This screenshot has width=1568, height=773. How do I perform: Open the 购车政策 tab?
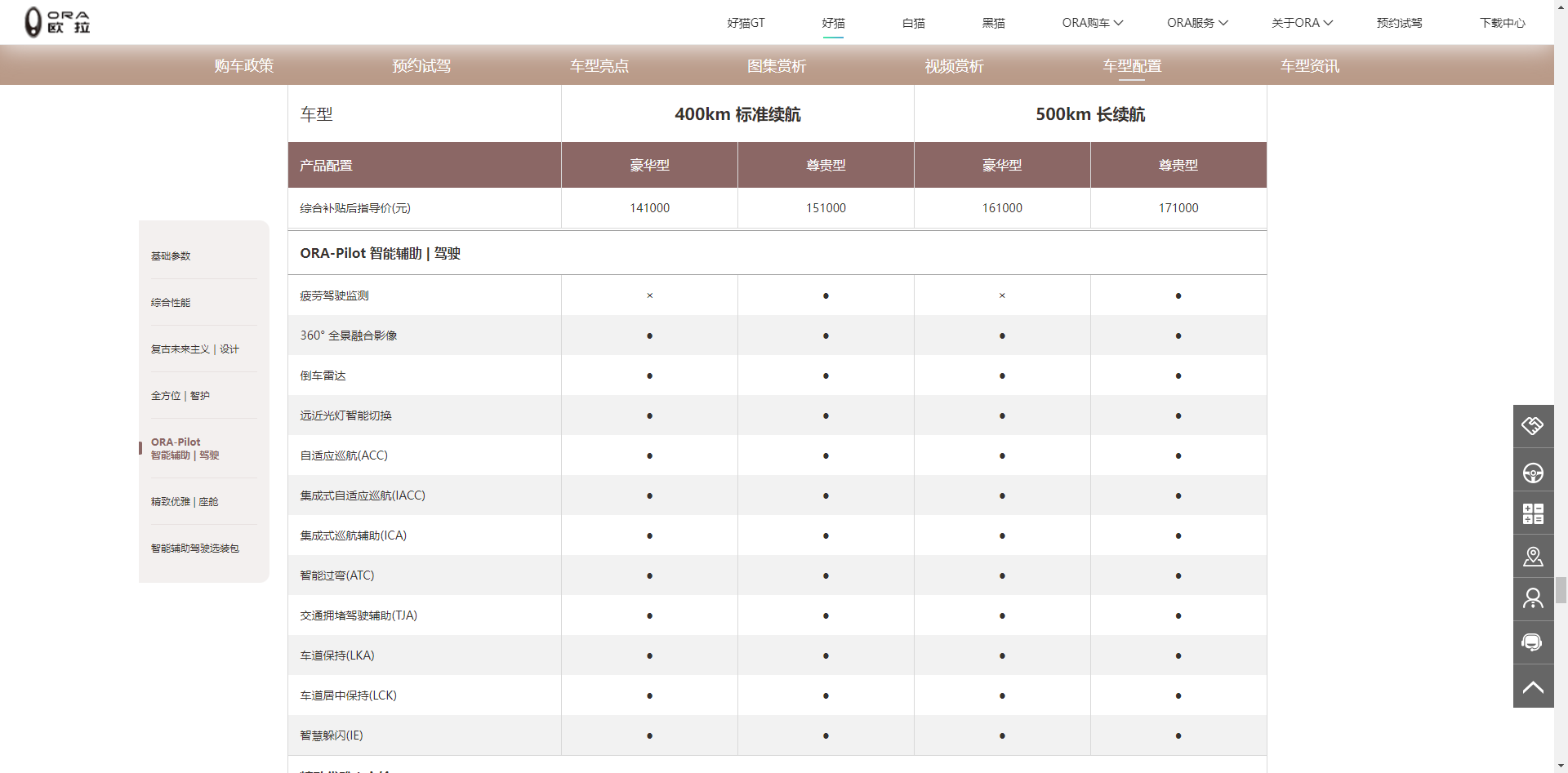tap(243, 66)
